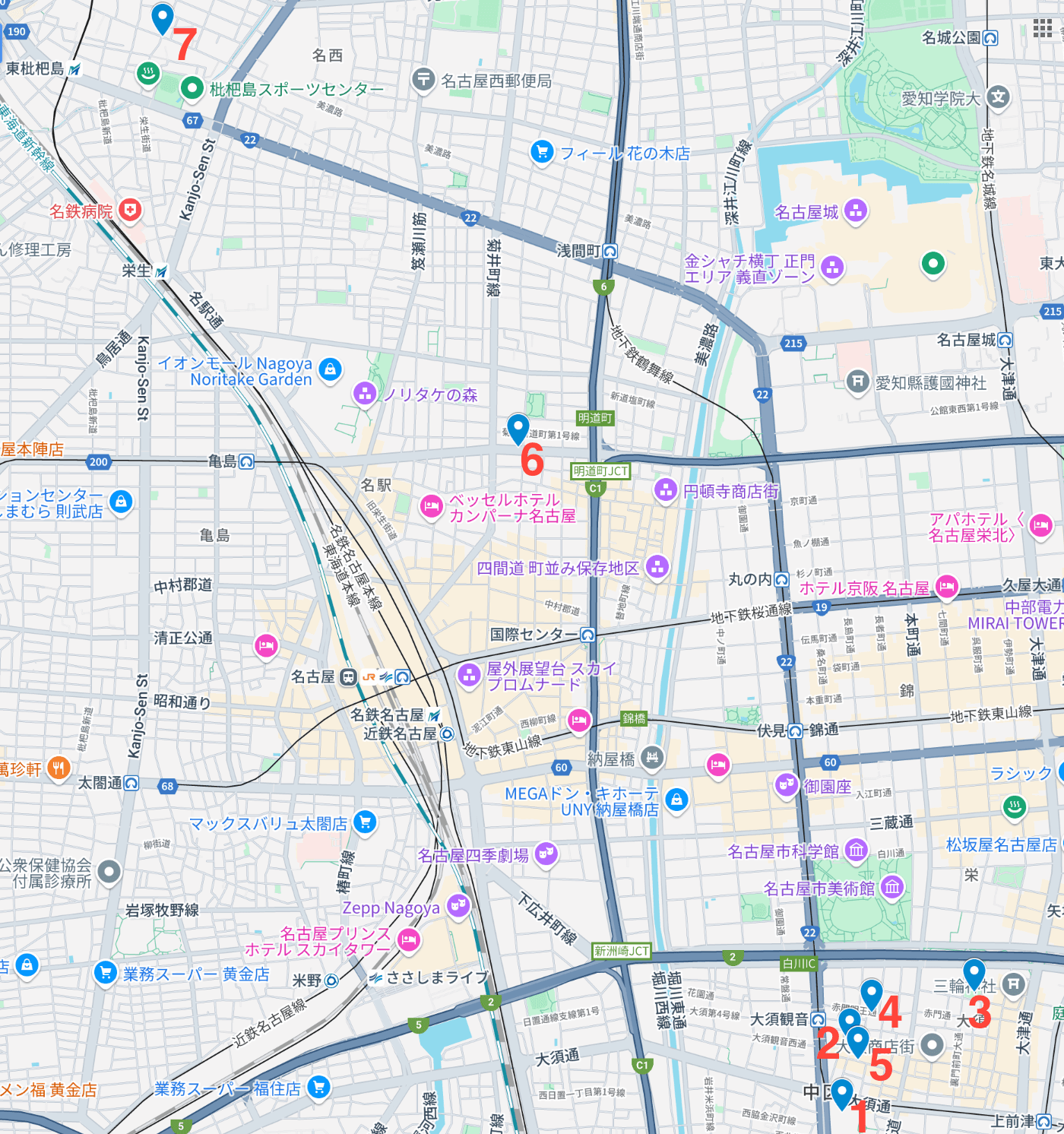Image resolution: width=1064 pixels, height=1134 pixels.
Task: Select the イオンモール Nagoya Noritake Garden icon
Action: point(330,370)
